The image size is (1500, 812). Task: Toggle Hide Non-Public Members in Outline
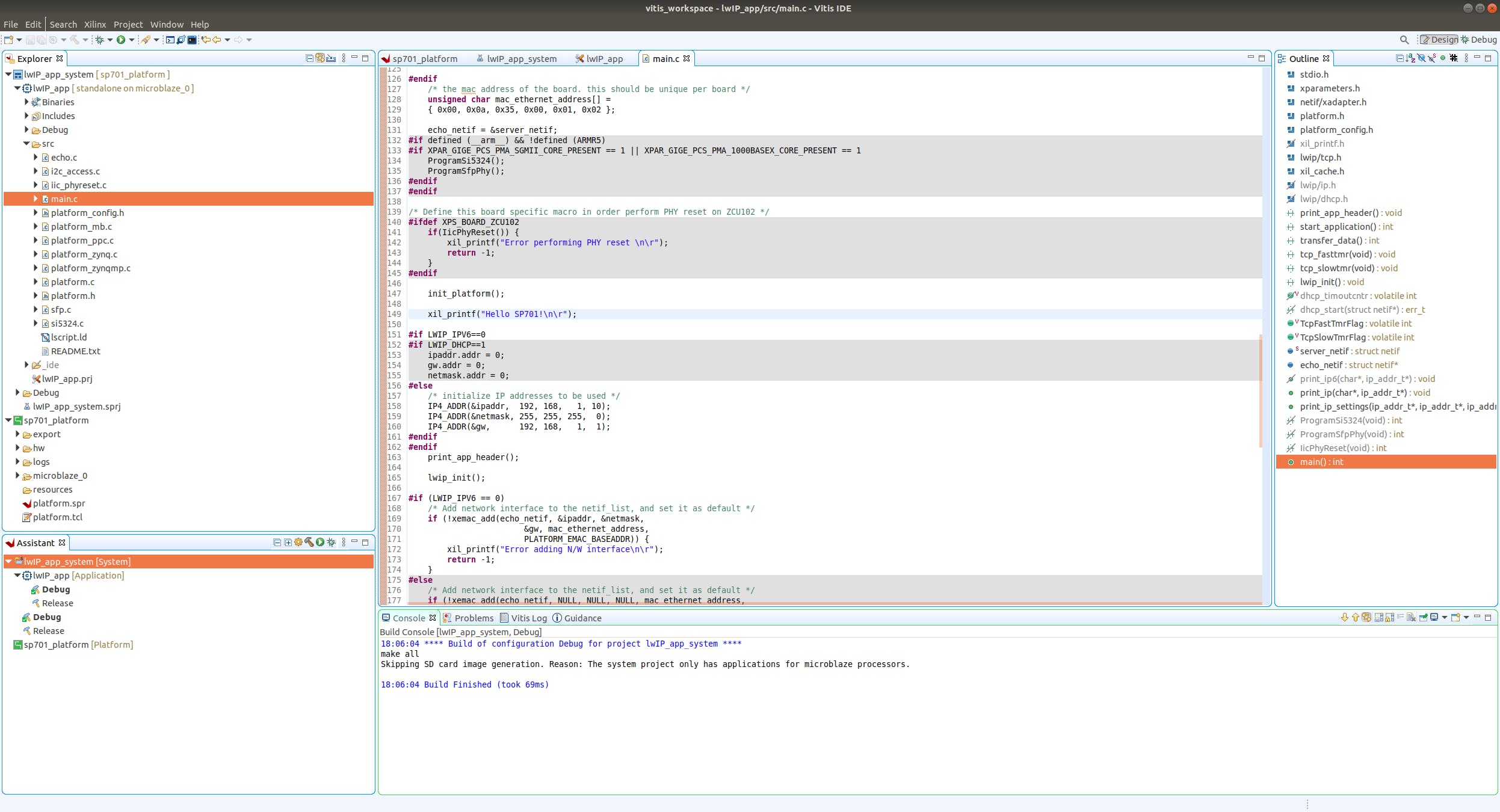1443,58
